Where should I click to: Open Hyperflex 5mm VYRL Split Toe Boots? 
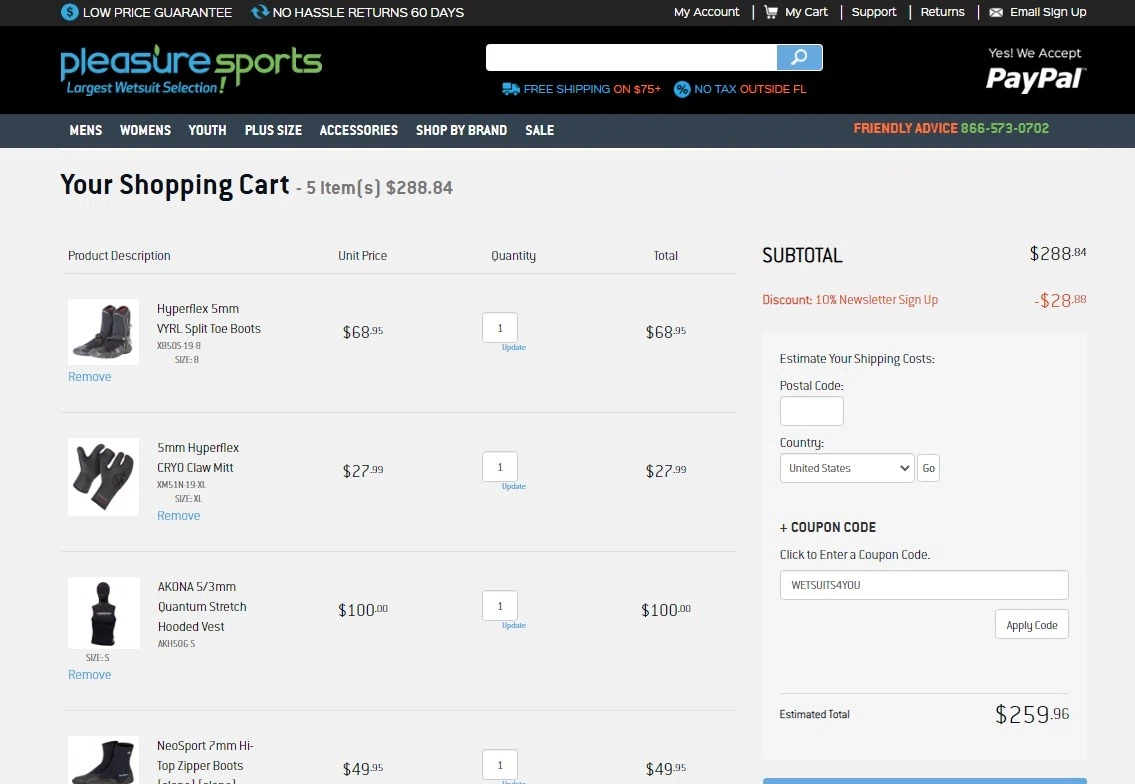click(208, 319)
